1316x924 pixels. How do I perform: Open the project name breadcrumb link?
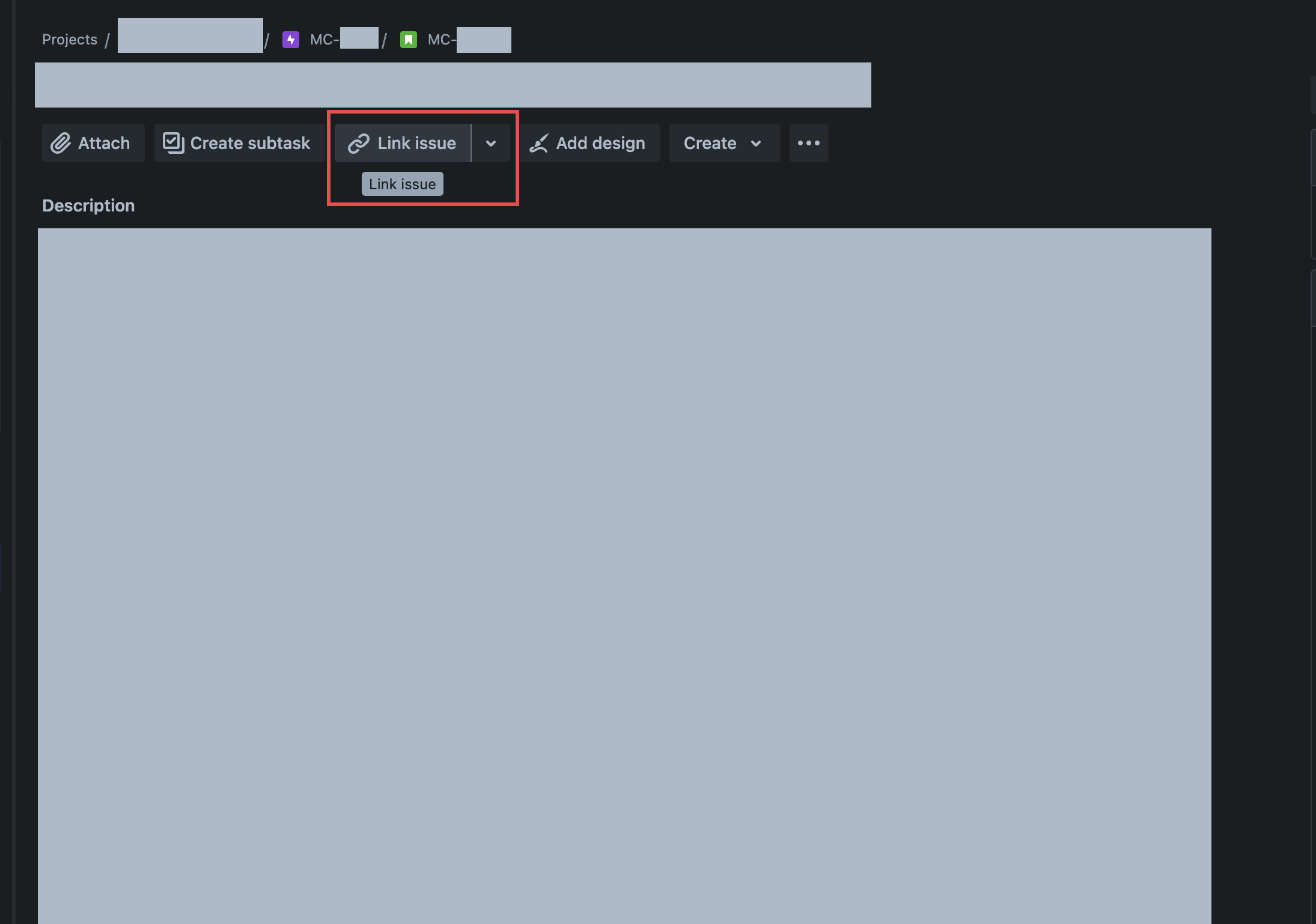190,36
